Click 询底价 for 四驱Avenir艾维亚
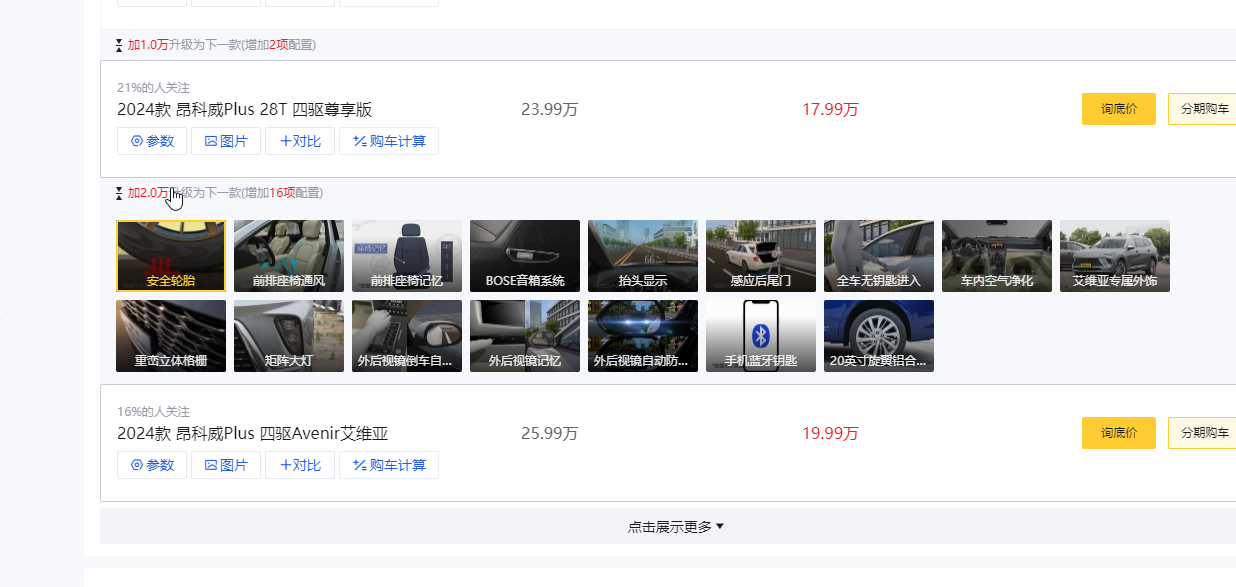 [x=1118, y=433]
